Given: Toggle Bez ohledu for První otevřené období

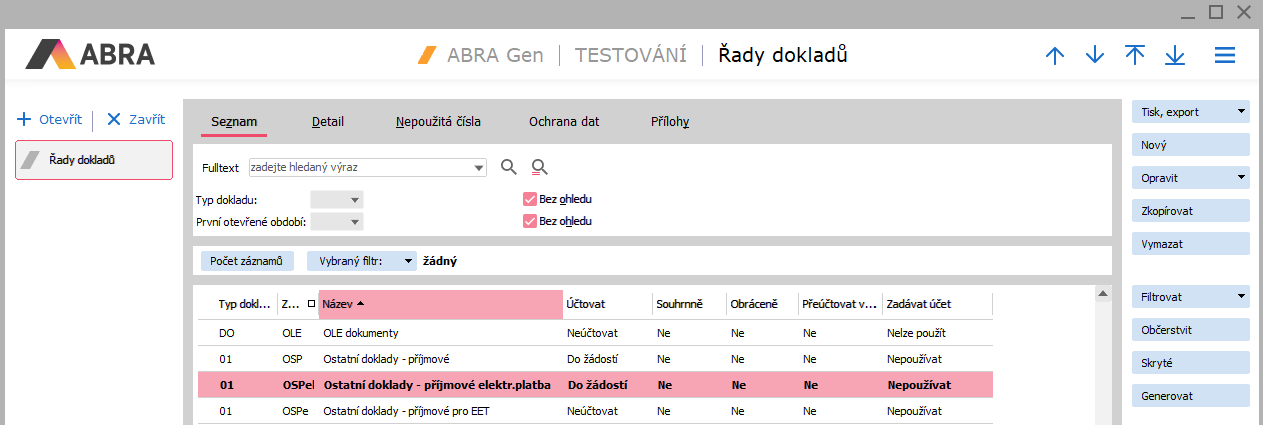Looking at the screenshot, I should (x=530, y=221).
